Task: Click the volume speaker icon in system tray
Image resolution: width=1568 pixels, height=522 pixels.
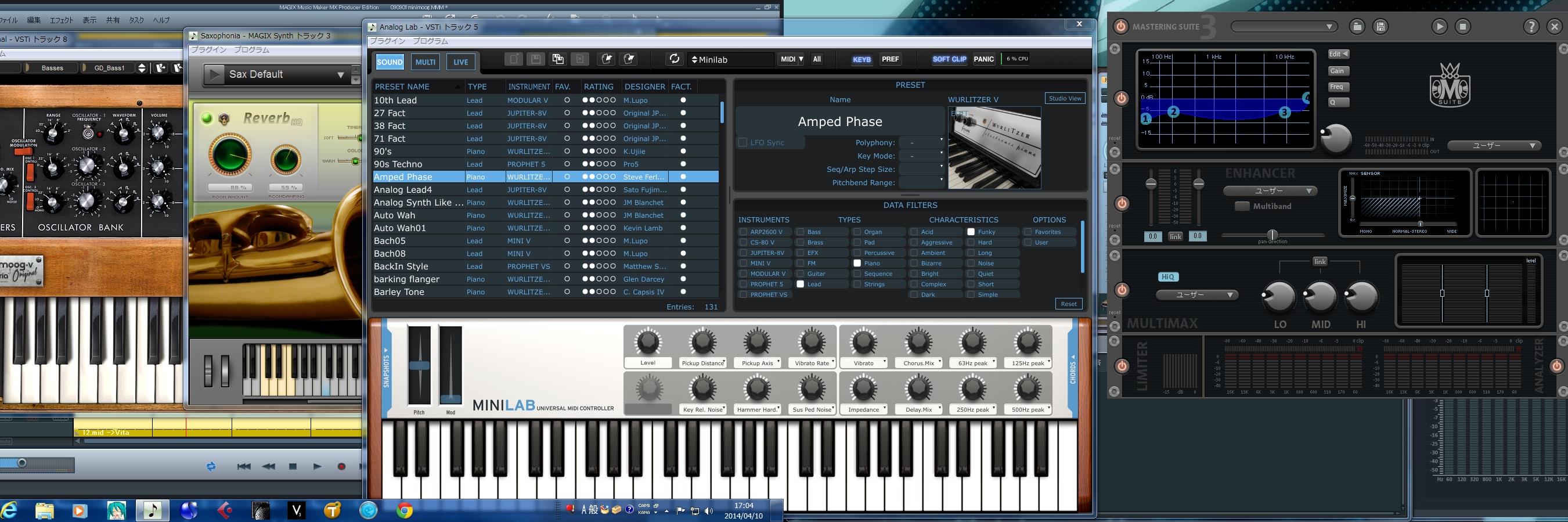Action: pyautogui.click(x=708, y=511)
